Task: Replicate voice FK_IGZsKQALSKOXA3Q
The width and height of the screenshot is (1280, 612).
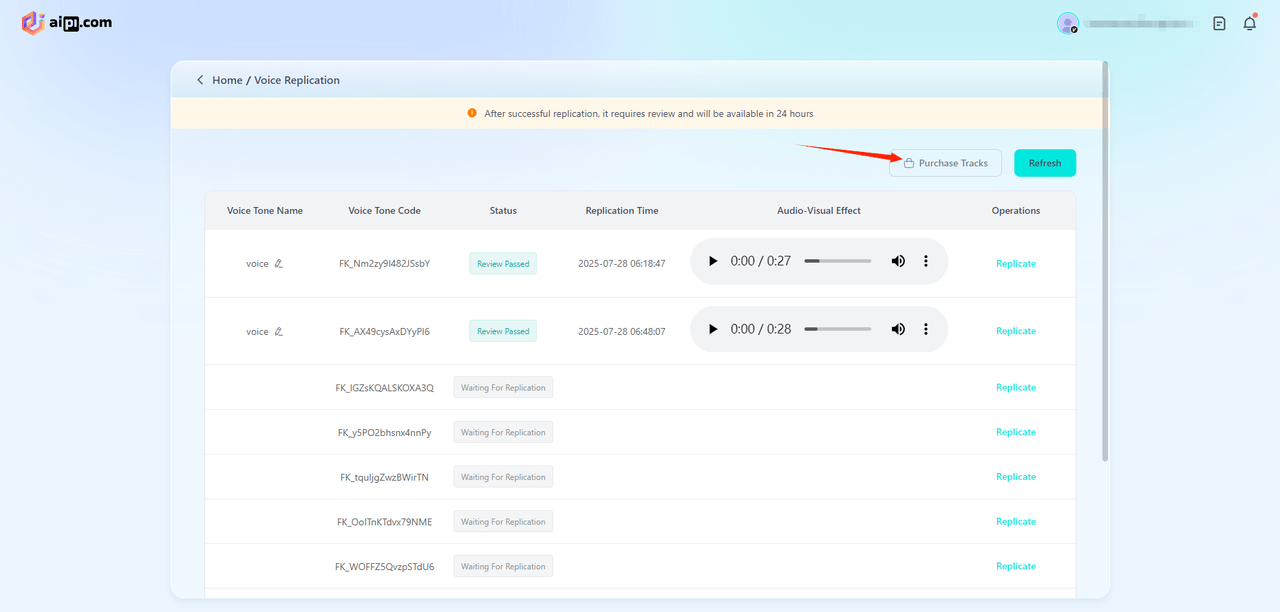Action: (x=1015, y=388)
